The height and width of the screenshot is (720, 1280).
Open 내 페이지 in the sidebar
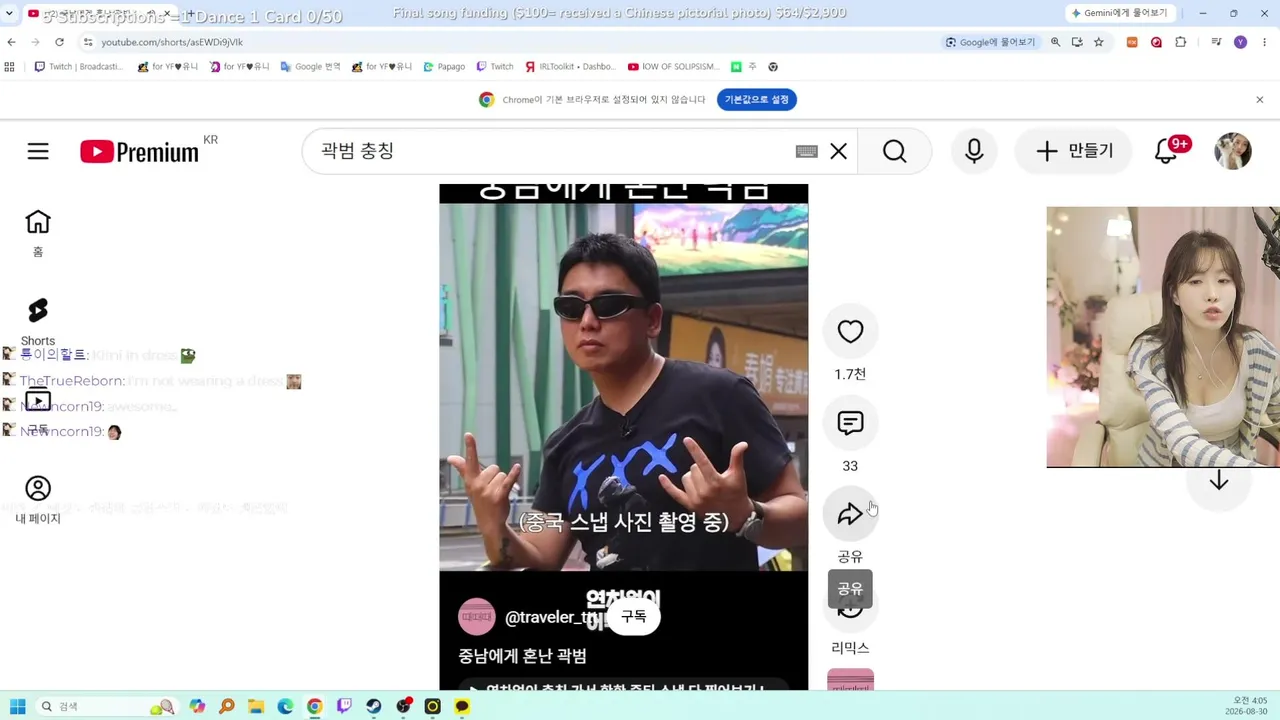tap(38, 500)
